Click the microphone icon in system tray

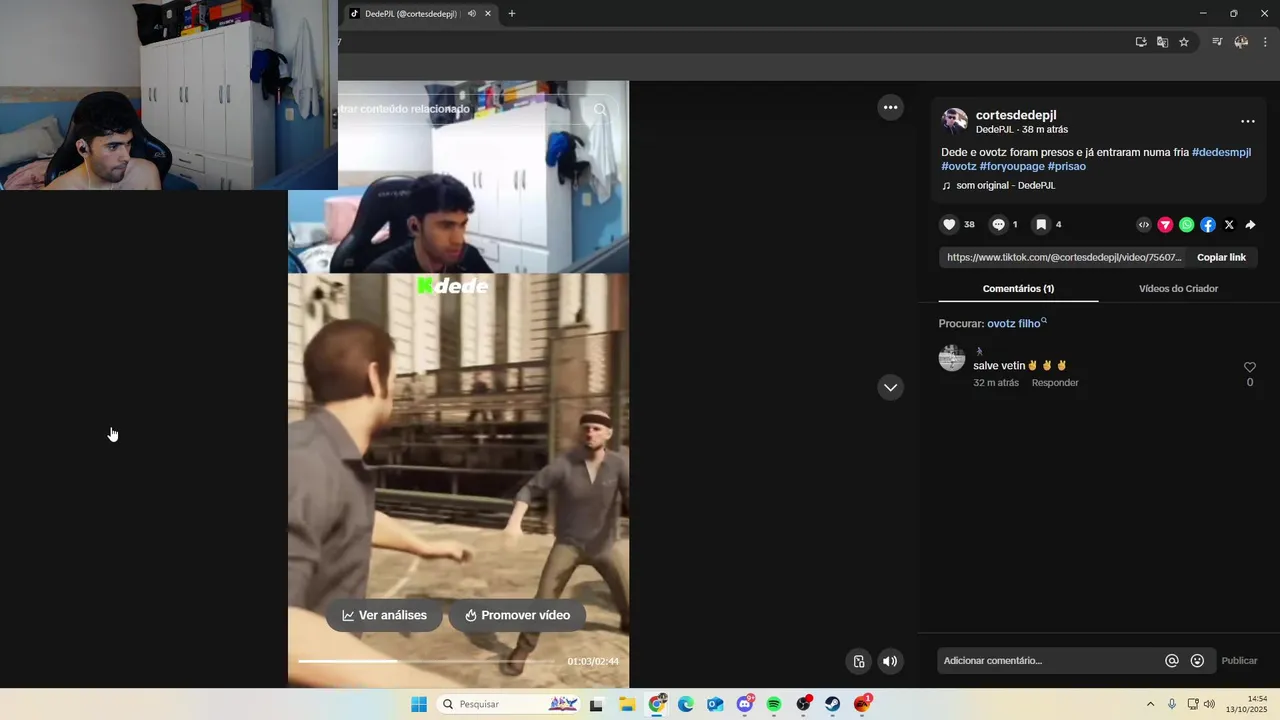[1172, 704]
